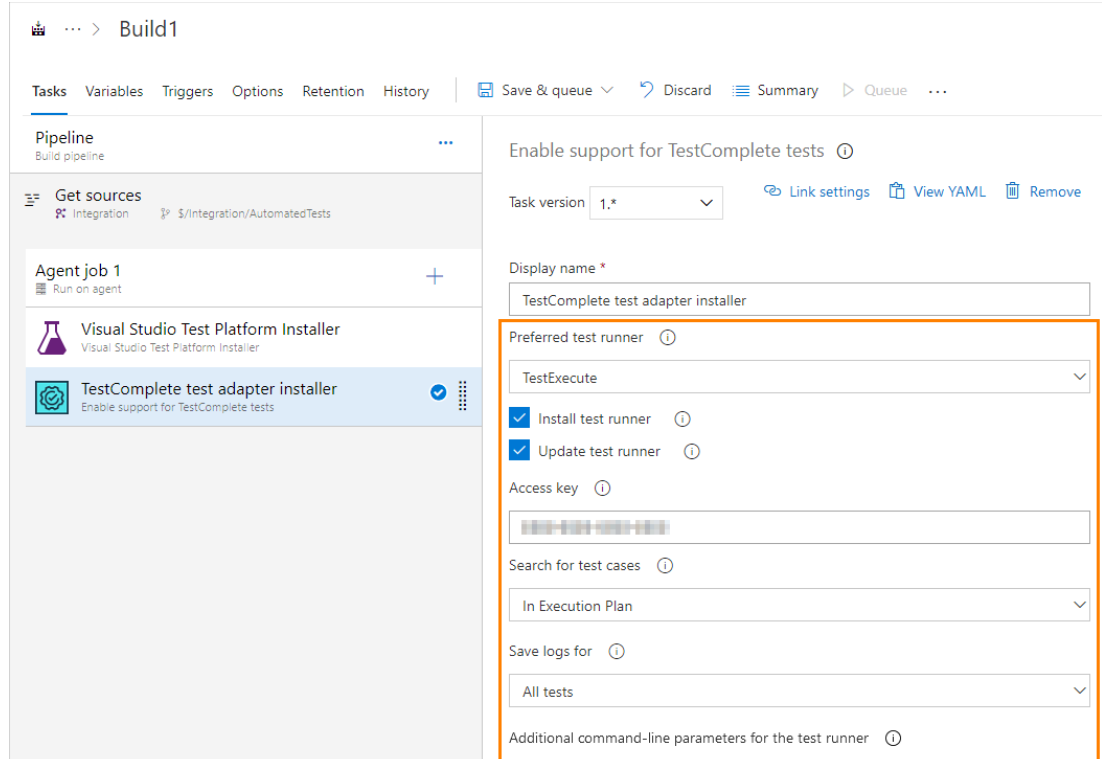Click the Visual Studio Test Platform flask icon
The width and height of the screenshot is (1102, 759).
click(x=50, y=338)
